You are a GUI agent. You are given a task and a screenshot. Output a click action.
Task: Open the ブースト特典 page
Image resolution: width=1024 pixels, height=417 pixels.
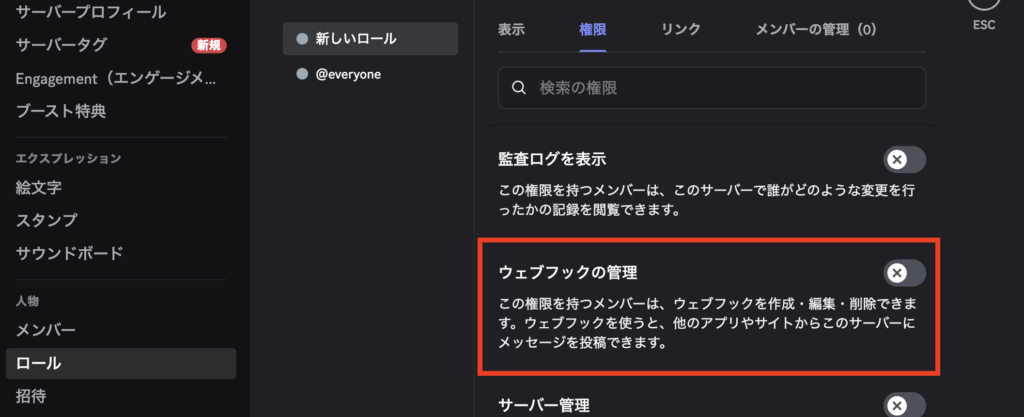tap(61, 111)
